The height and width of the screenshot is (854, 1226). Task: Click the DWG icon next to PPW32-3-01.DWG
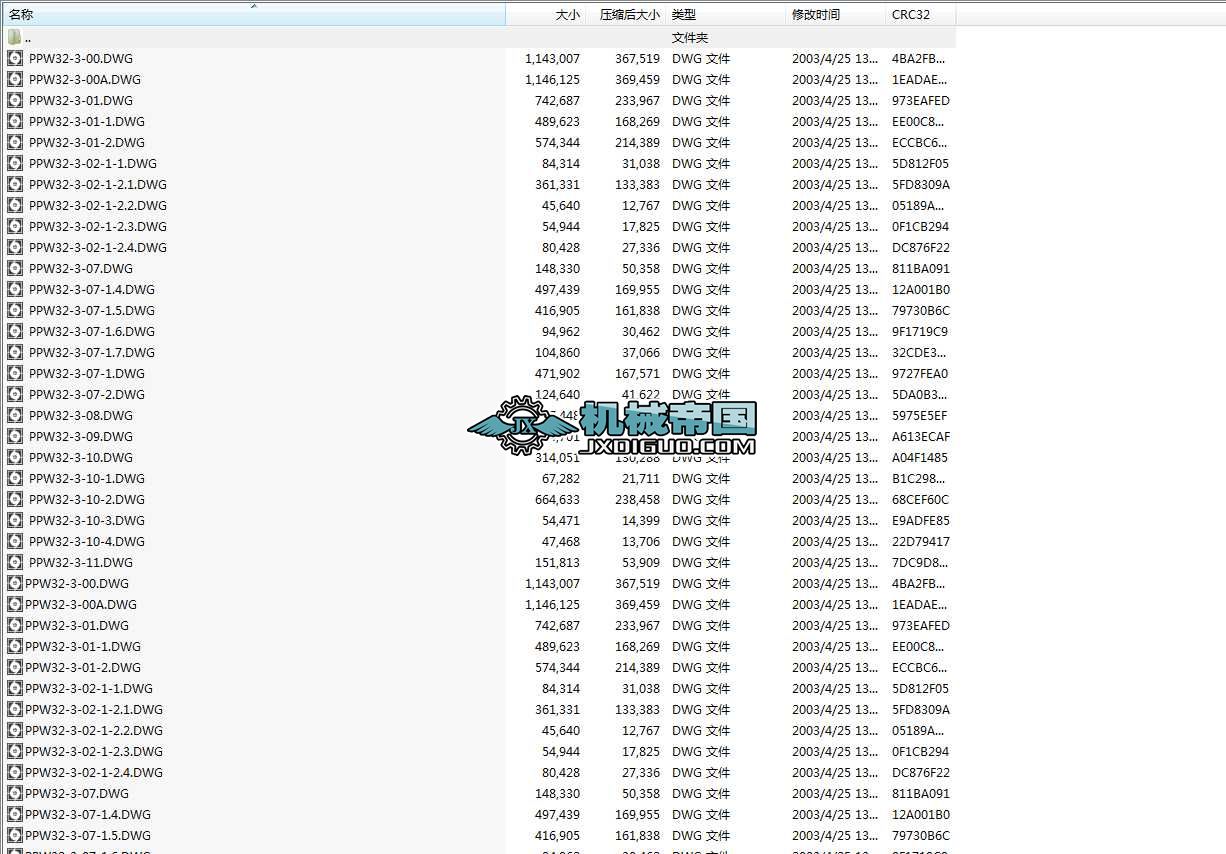(x=14, y=100)
